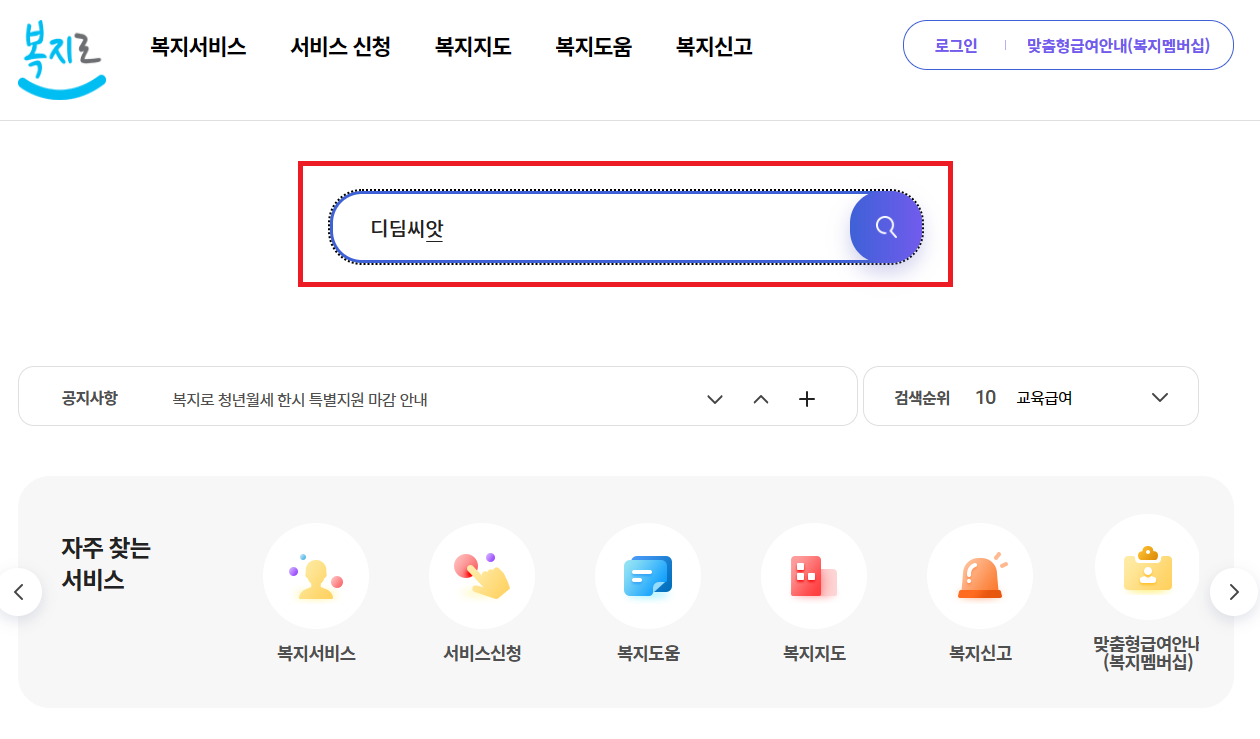Expand the 공지사항 notice list
This screenshot has width=1260, height=739.
pyautogui.click(x=714, y=399)
